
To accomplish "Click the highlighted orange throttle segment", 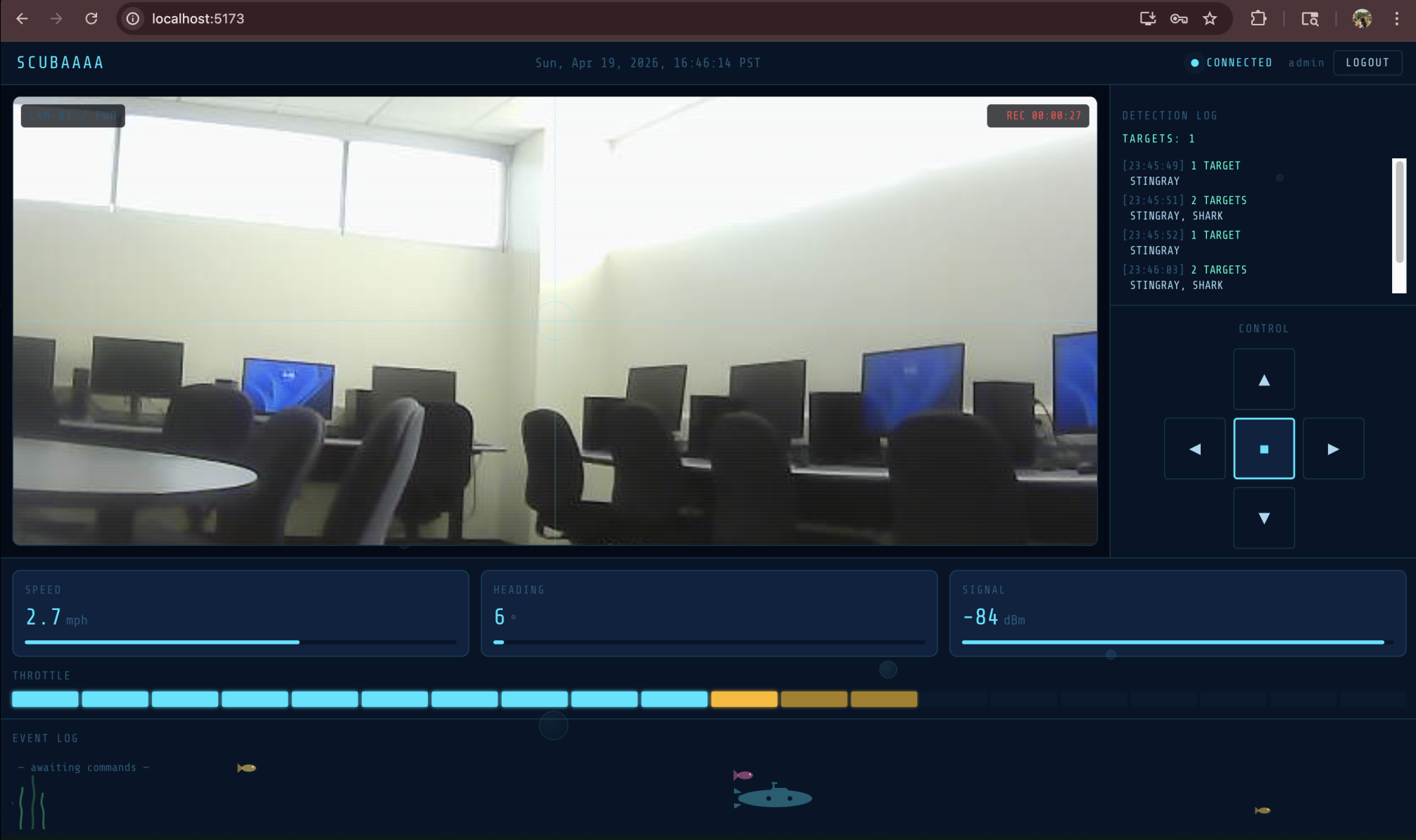I will pyautogui.click(x=744, y=699).
